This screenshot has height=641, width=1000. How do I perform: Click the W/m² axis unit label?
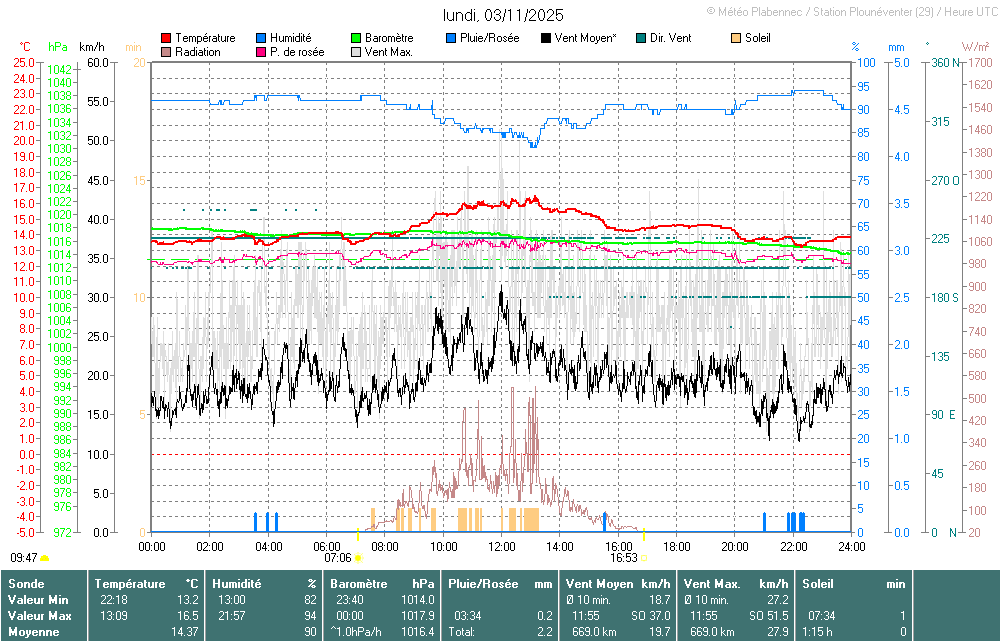point(975,47)
